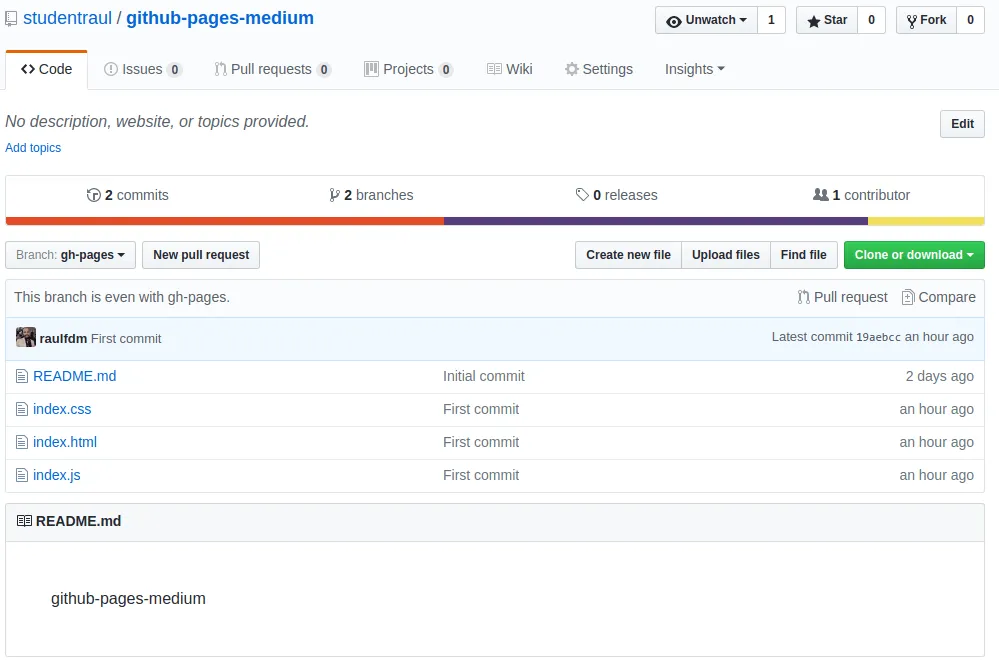View the 0 releases page
This screenshot has width=999, height=672.
pos(616,195)
